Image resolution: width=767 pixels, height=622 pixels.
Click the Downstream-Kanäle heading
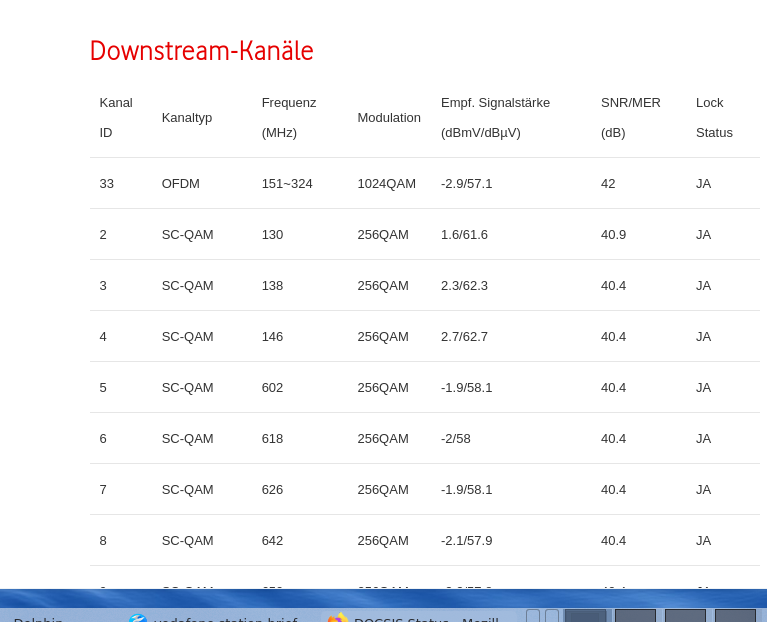click(202, 51)
